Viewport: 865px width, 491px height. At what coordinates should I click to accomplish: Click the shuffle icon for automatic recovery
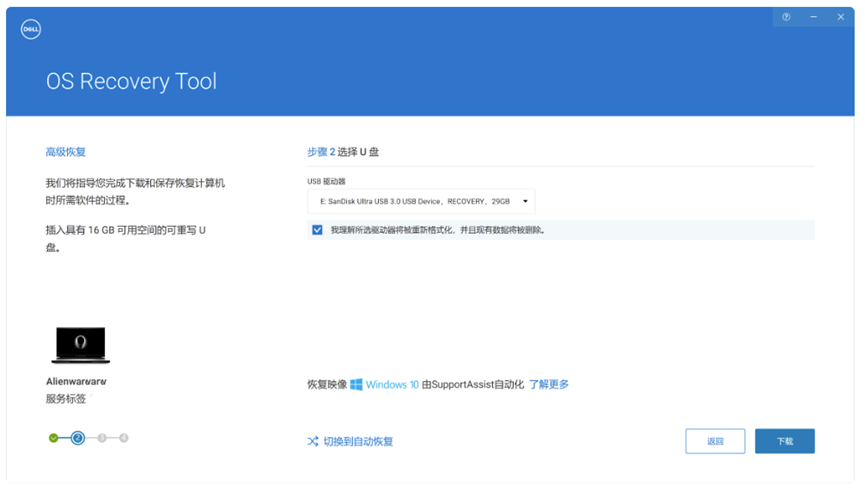[313, 441]
